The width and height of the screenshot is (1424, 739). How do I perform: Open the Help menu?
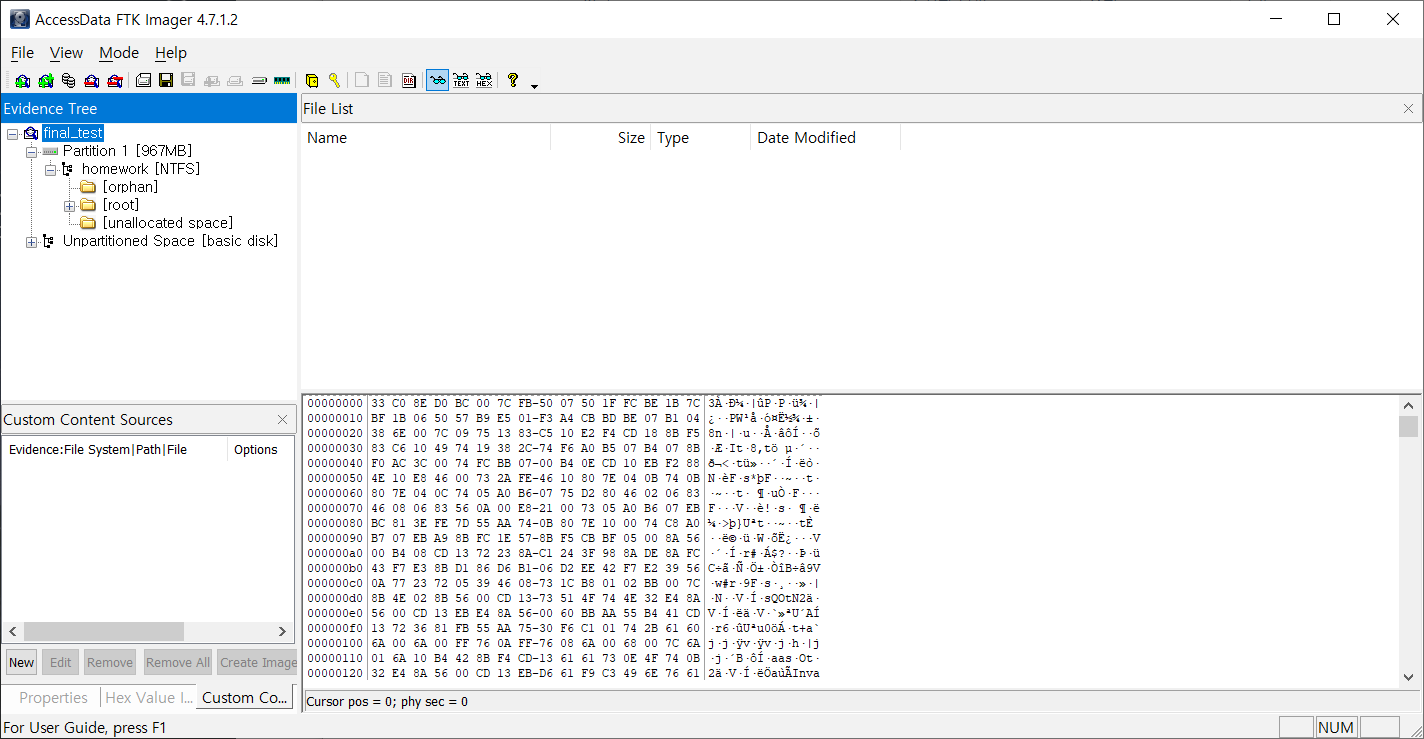(171, 53)
